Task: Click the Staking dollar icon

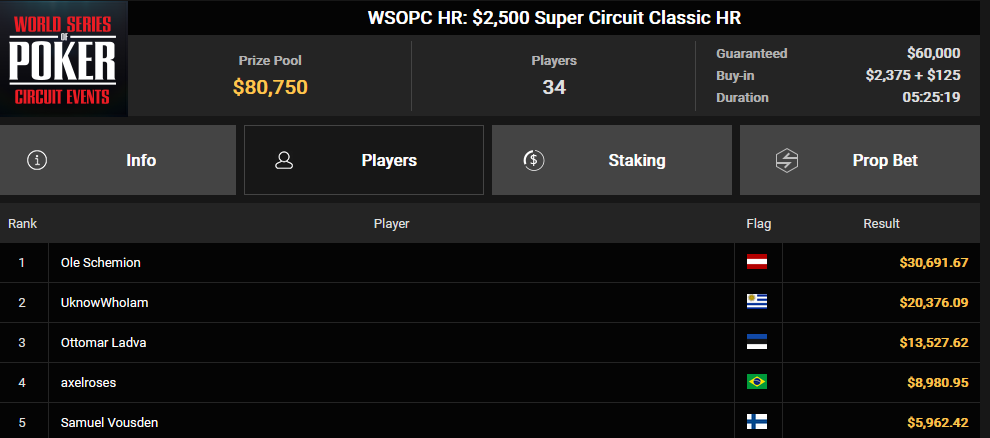Action: (x=534, y=160)
